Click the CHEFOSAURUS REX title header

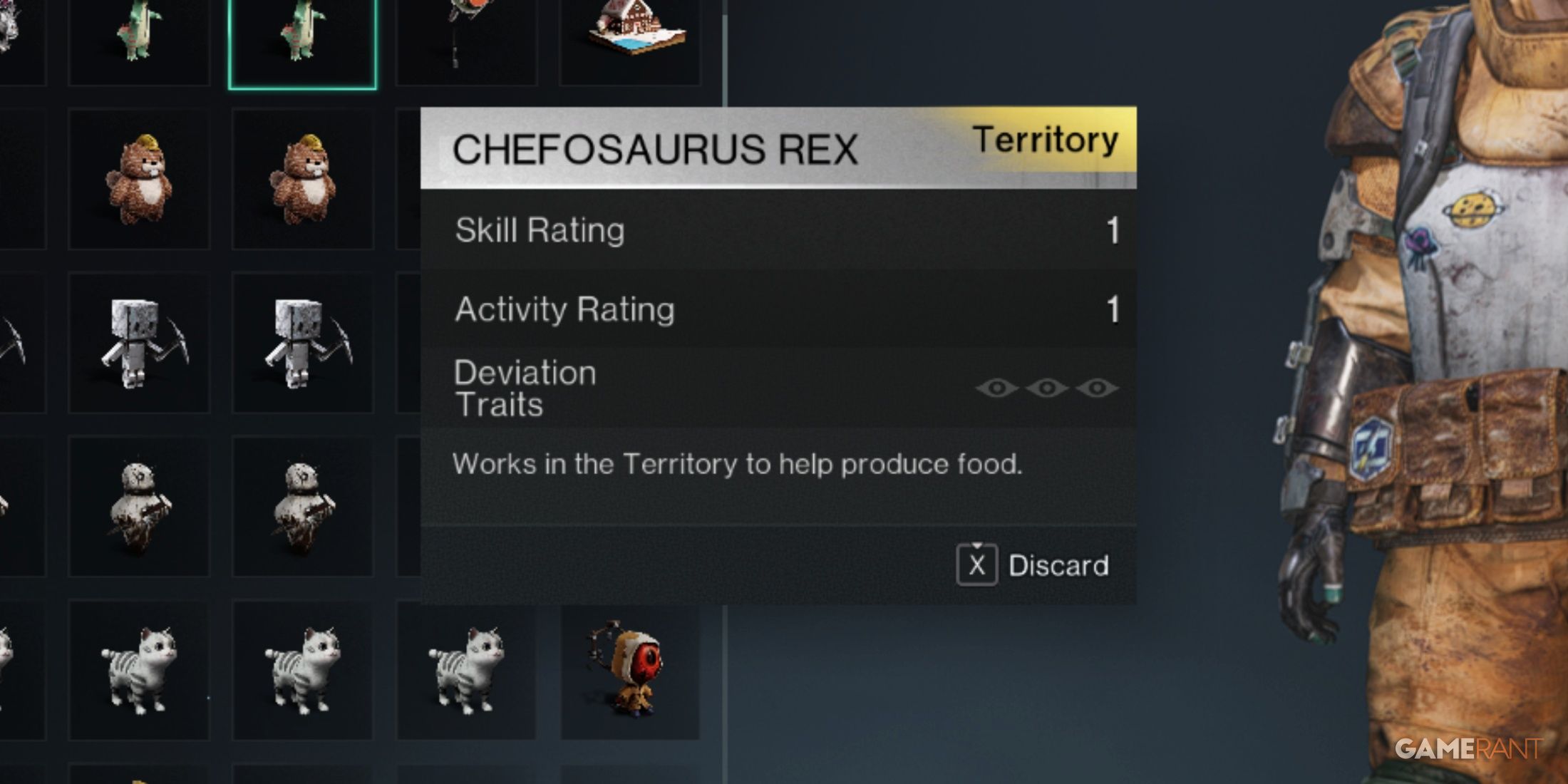pos(655,150)
